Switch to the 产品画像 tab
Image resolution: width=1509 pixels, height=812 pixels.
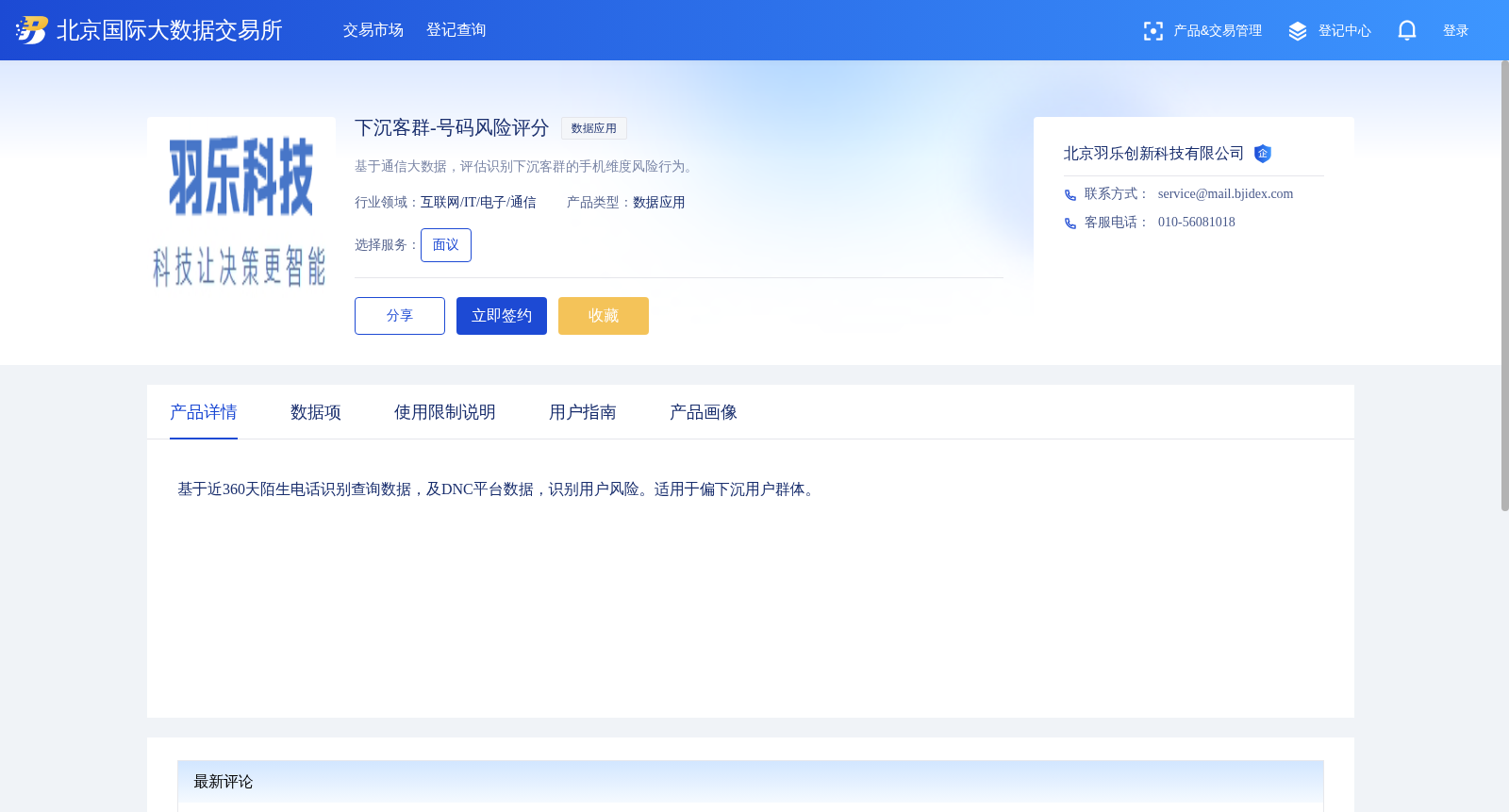tap(704, 412)
